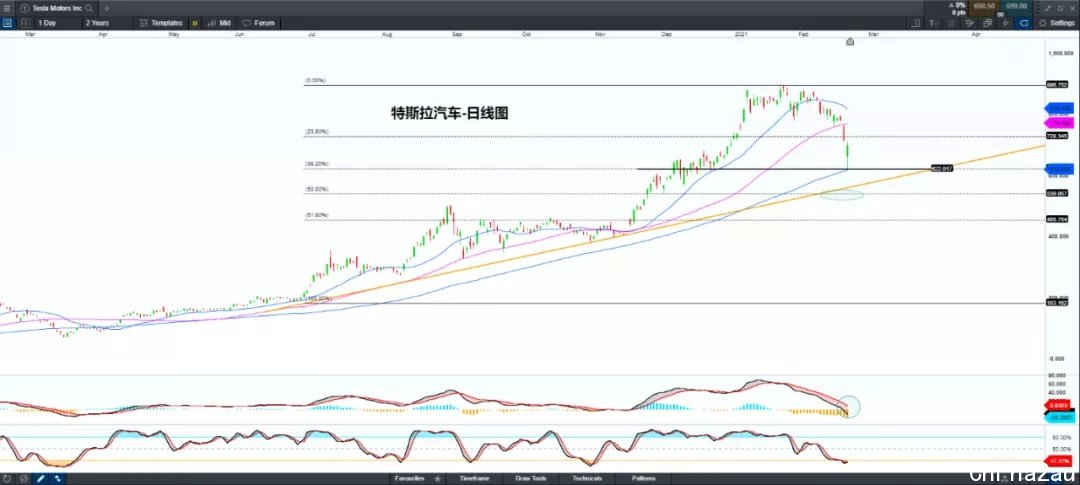Click the crosshair cursor icon in top toolbar

point(1006,23)
